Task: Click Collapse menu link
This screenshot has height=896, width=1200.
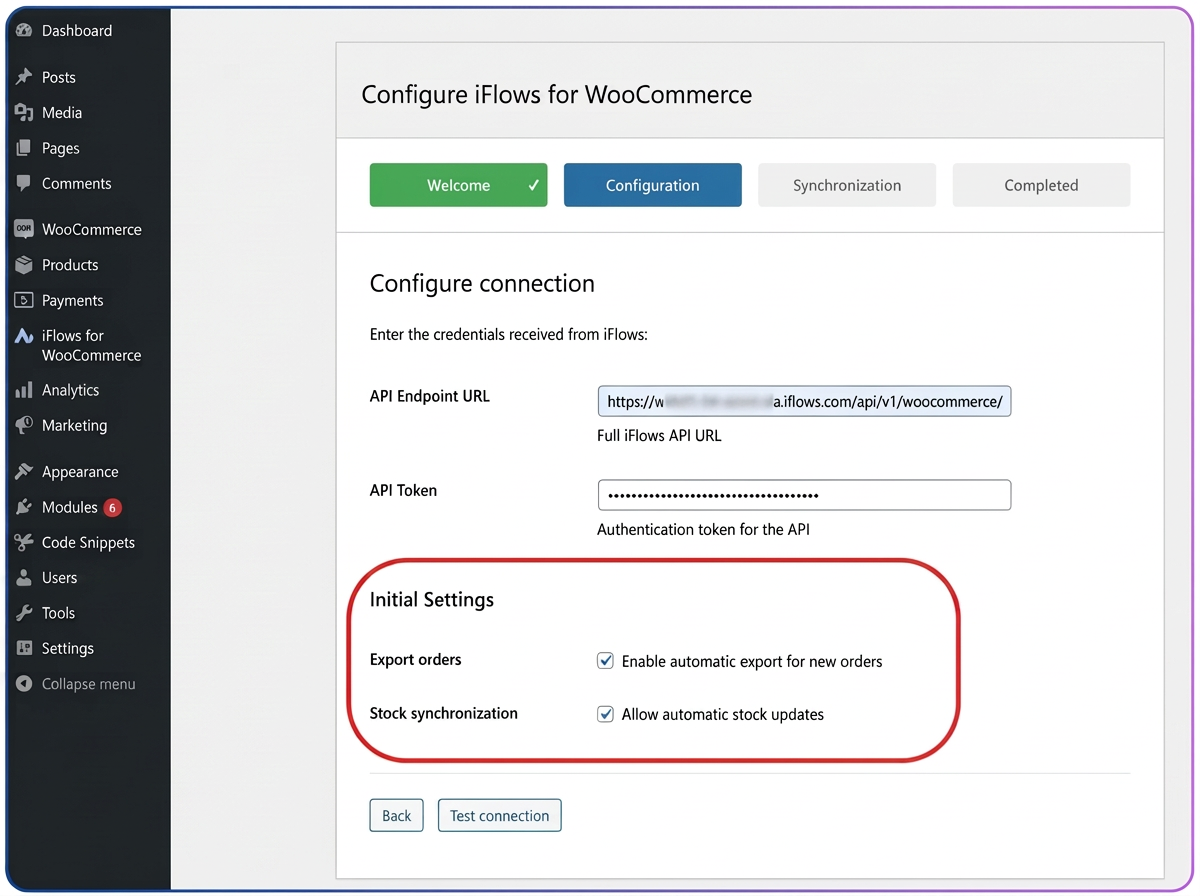Action: [88, 684]
